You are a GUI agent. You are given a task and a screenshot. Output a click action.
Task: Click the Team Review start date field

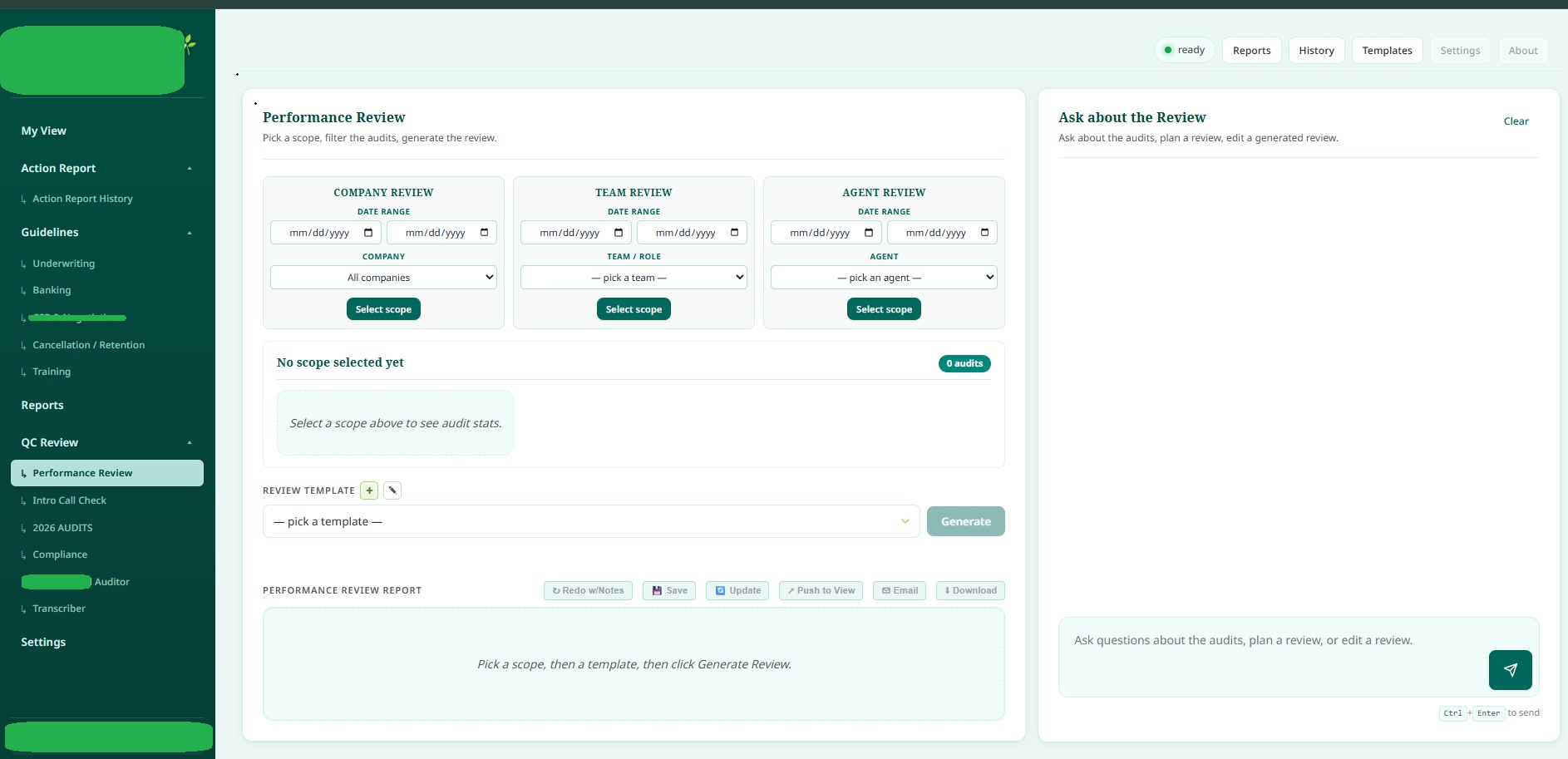pyautogui.click(x=576, y=233)
